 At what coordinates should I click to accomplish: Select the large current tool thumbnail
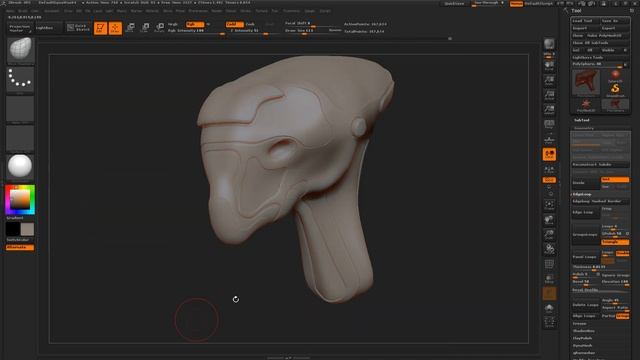click(586, 83)
